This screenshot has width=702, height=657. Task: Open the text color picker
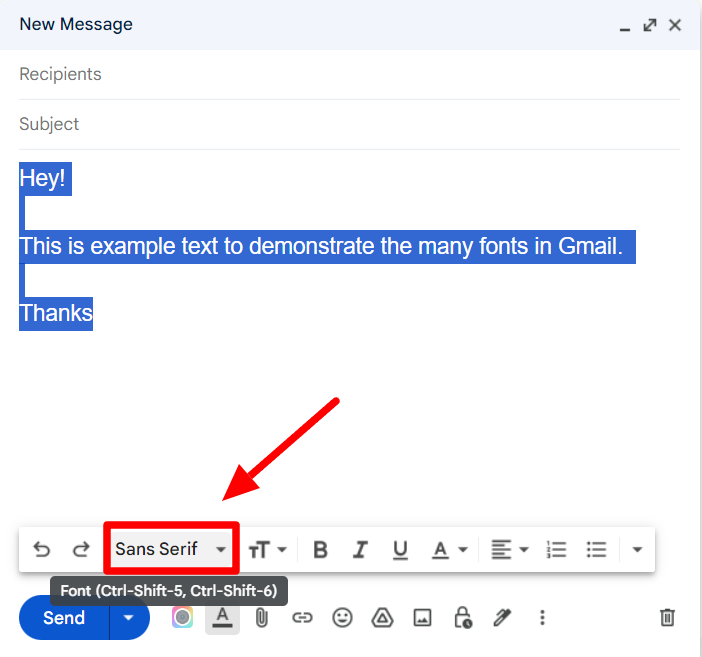(449, 550)
